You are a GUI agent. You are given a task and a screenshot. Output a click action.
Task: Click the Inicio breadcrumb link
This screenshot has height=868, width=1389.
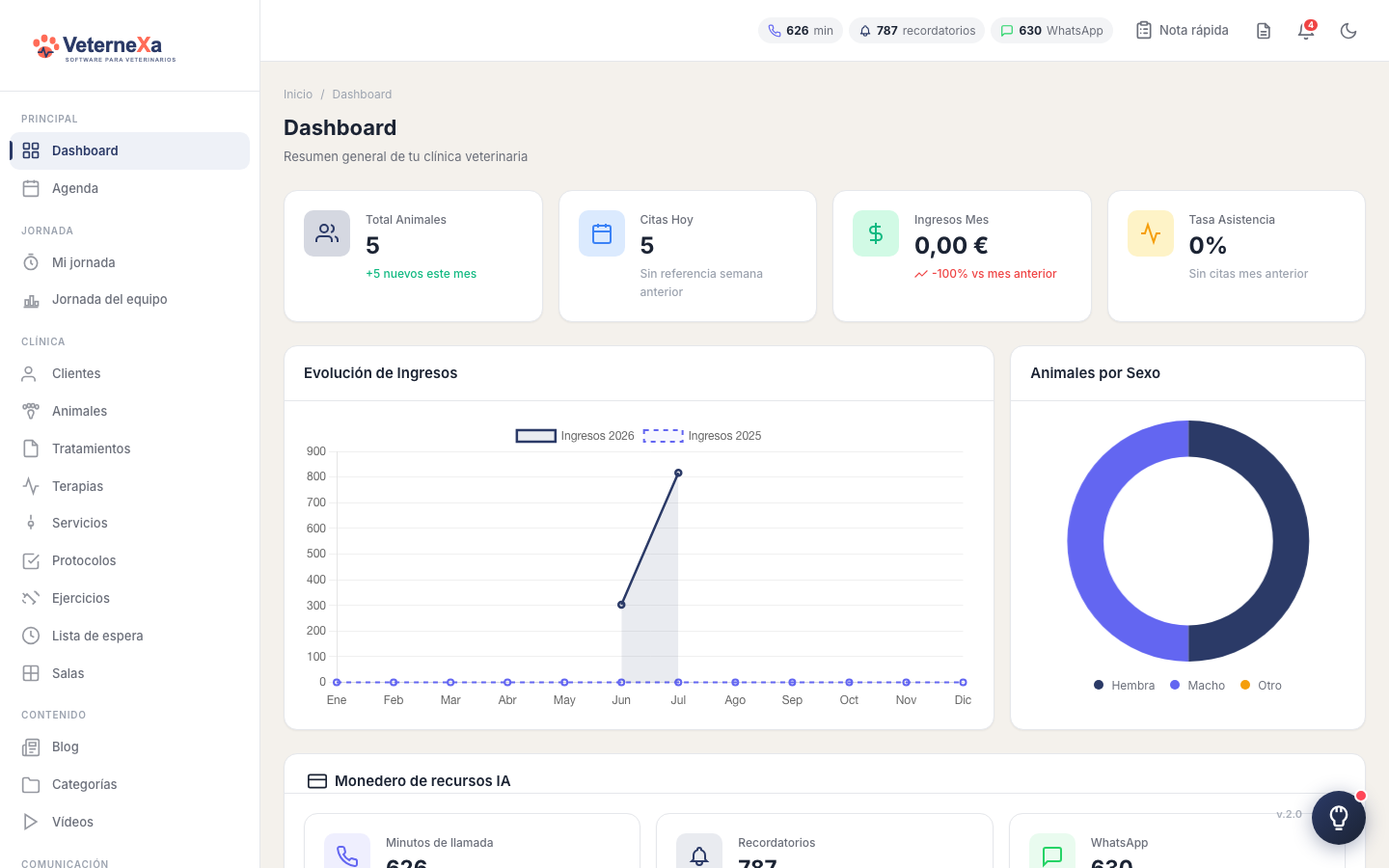click(x=298, y=95)
